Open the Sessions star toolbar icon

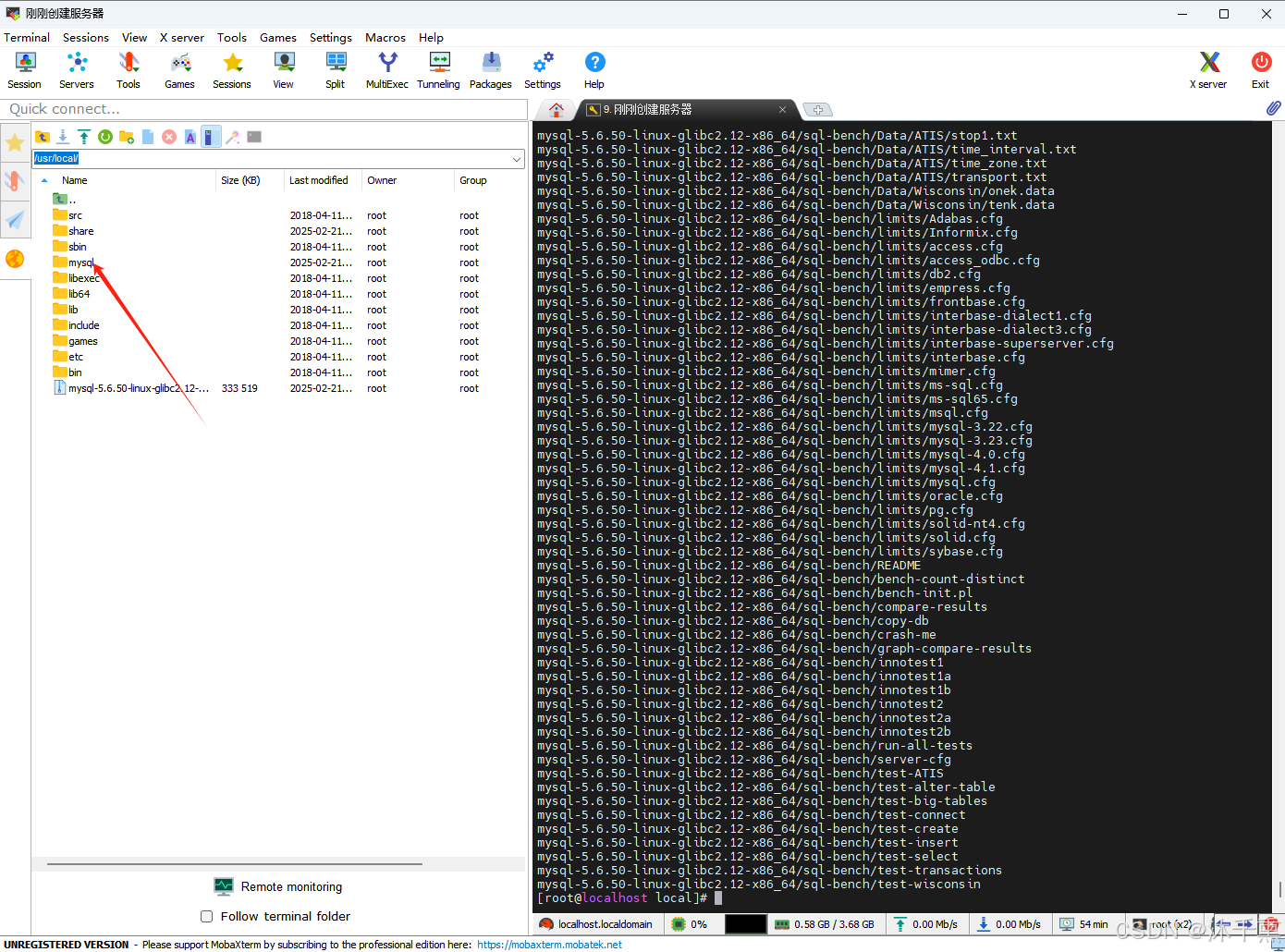click(x=232, y=70)
